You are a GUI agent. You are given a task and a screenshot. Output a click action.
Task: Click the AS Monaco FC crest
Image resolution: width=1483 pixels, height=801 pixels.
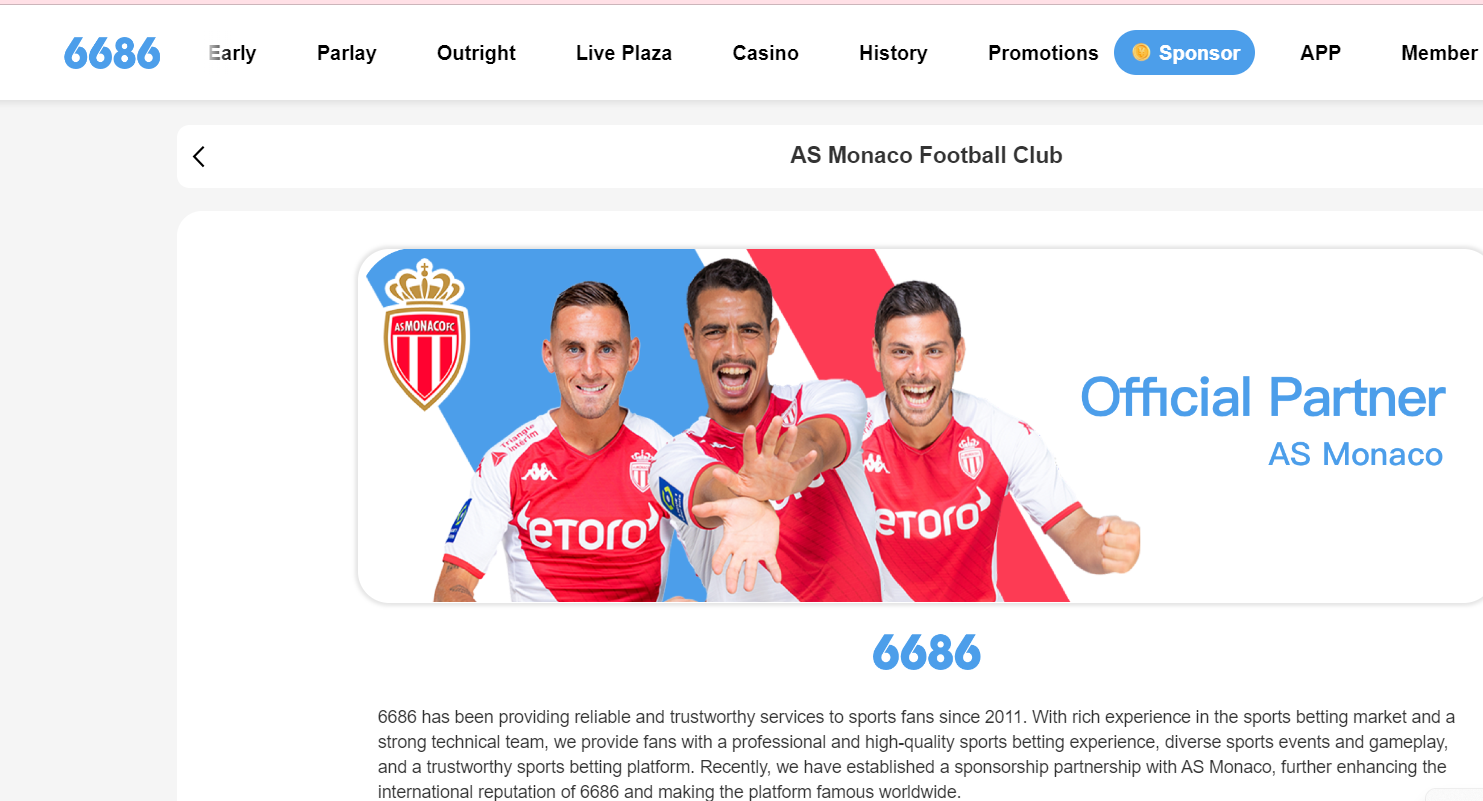click(x=426, y=334)
